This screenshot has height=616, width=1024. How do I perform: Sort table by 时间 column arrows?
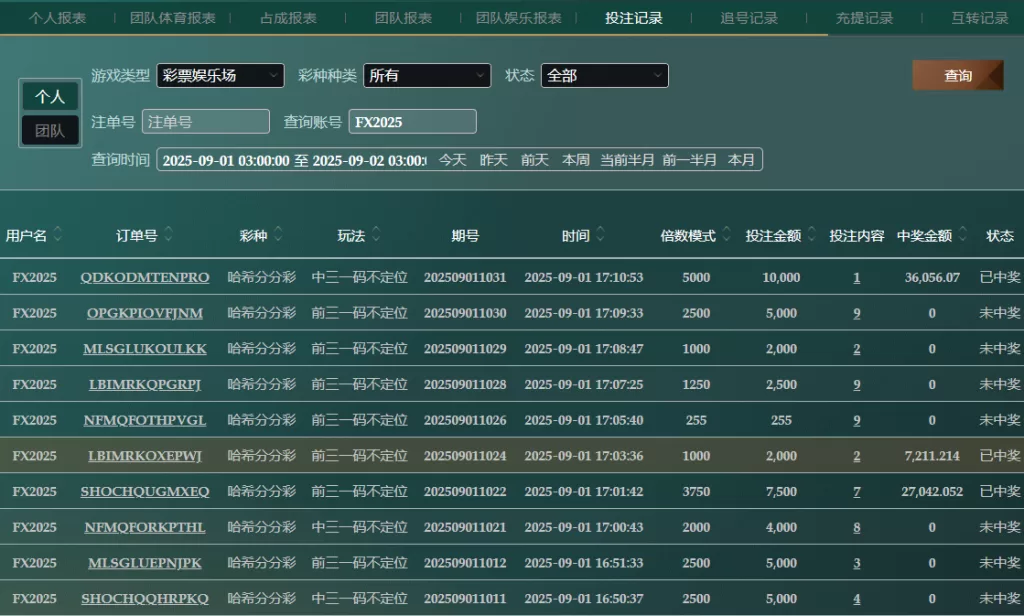click(601, 235)
